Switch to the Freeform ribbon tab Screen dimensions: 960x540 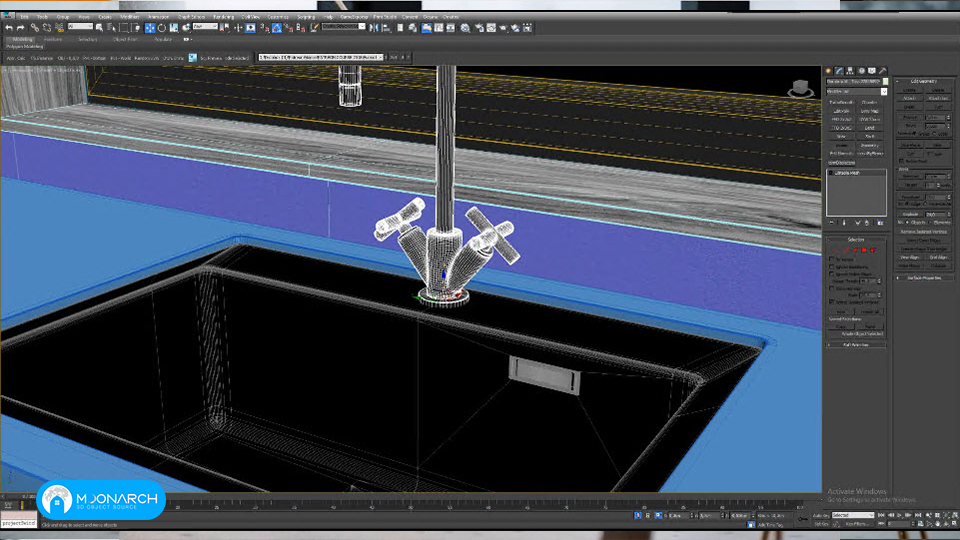pyautogui.click(x=53, y=39)
